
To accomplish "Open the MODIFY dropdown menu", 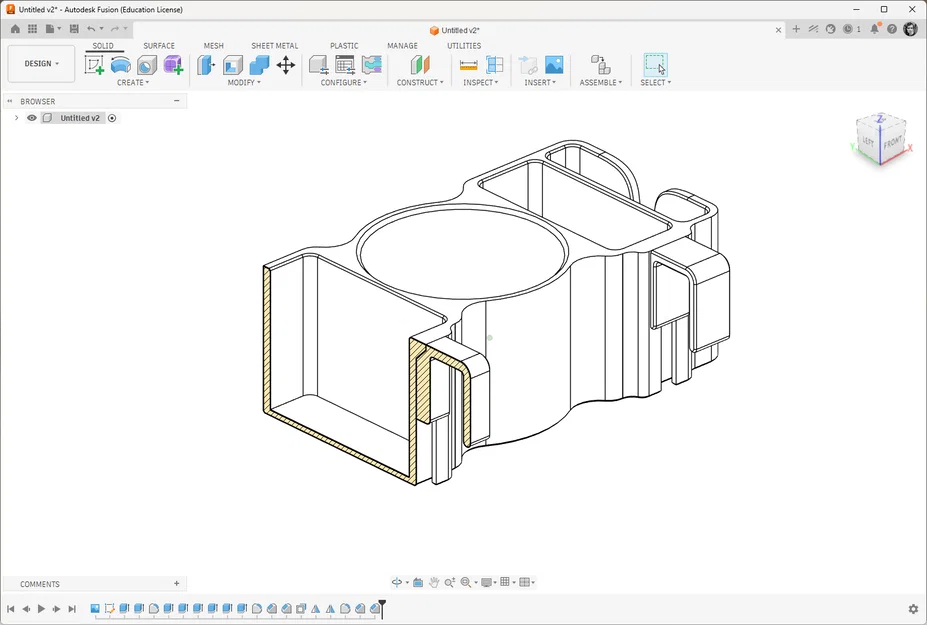I will pyautogui.click(x=244, y=83).
